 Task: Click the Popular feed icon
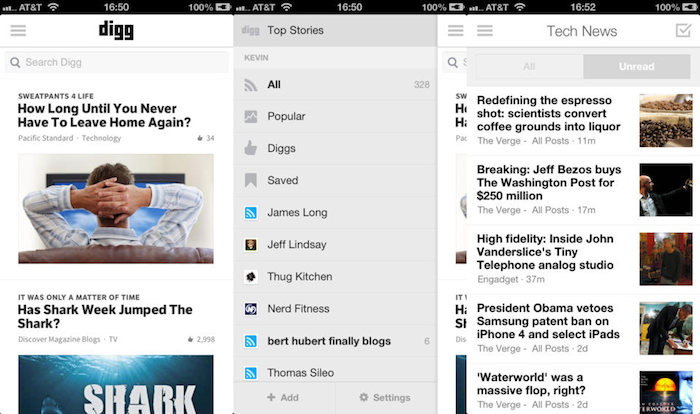point(251,117)
